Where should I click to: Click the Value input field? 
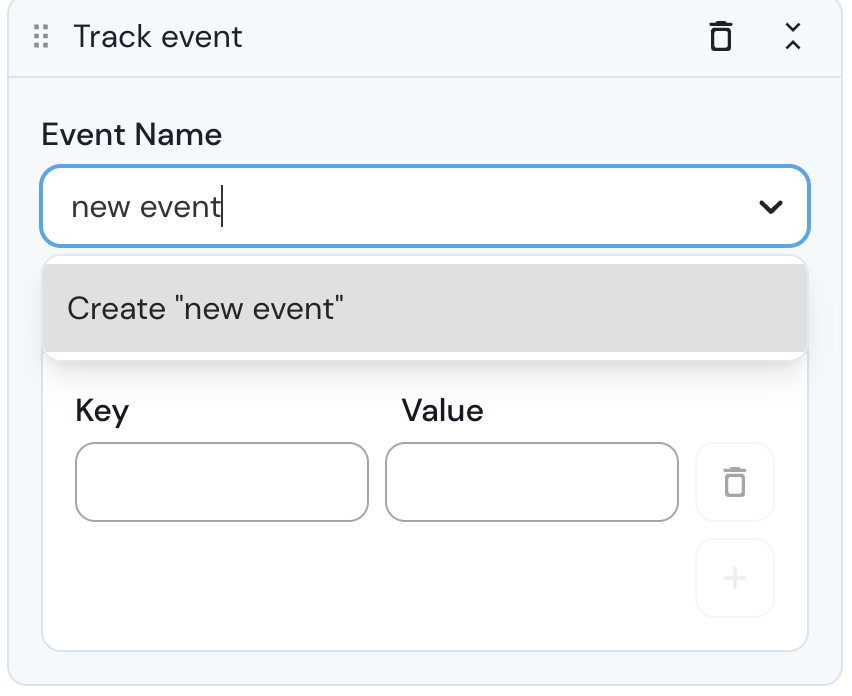coord(532,482)
